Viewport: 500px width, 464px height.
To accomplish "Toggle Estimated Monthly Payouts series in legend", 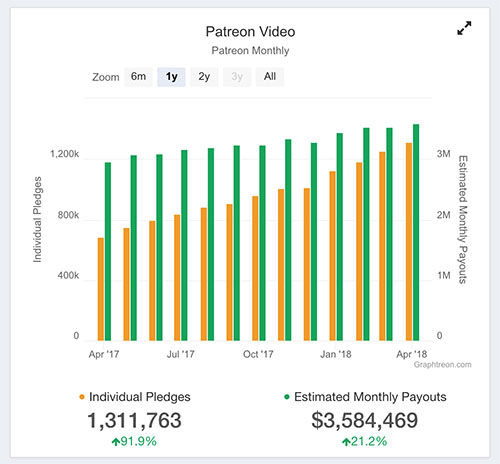I will tap(365, 397).
